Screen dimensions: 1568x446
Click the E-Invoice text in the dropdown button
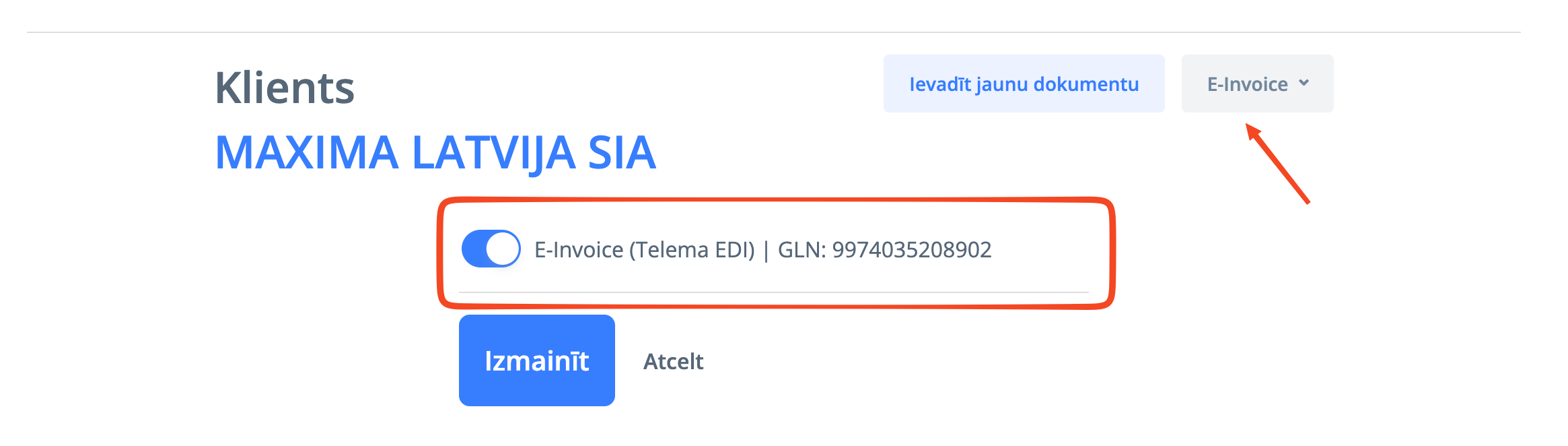[x=1247, y=84]
